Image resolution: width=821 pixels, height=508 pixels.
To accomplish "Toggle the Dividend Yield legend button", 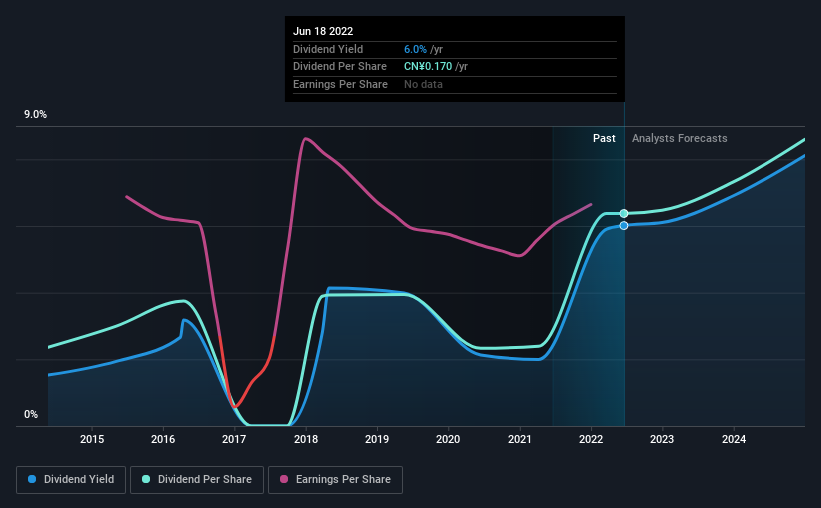I will [71, 480].
